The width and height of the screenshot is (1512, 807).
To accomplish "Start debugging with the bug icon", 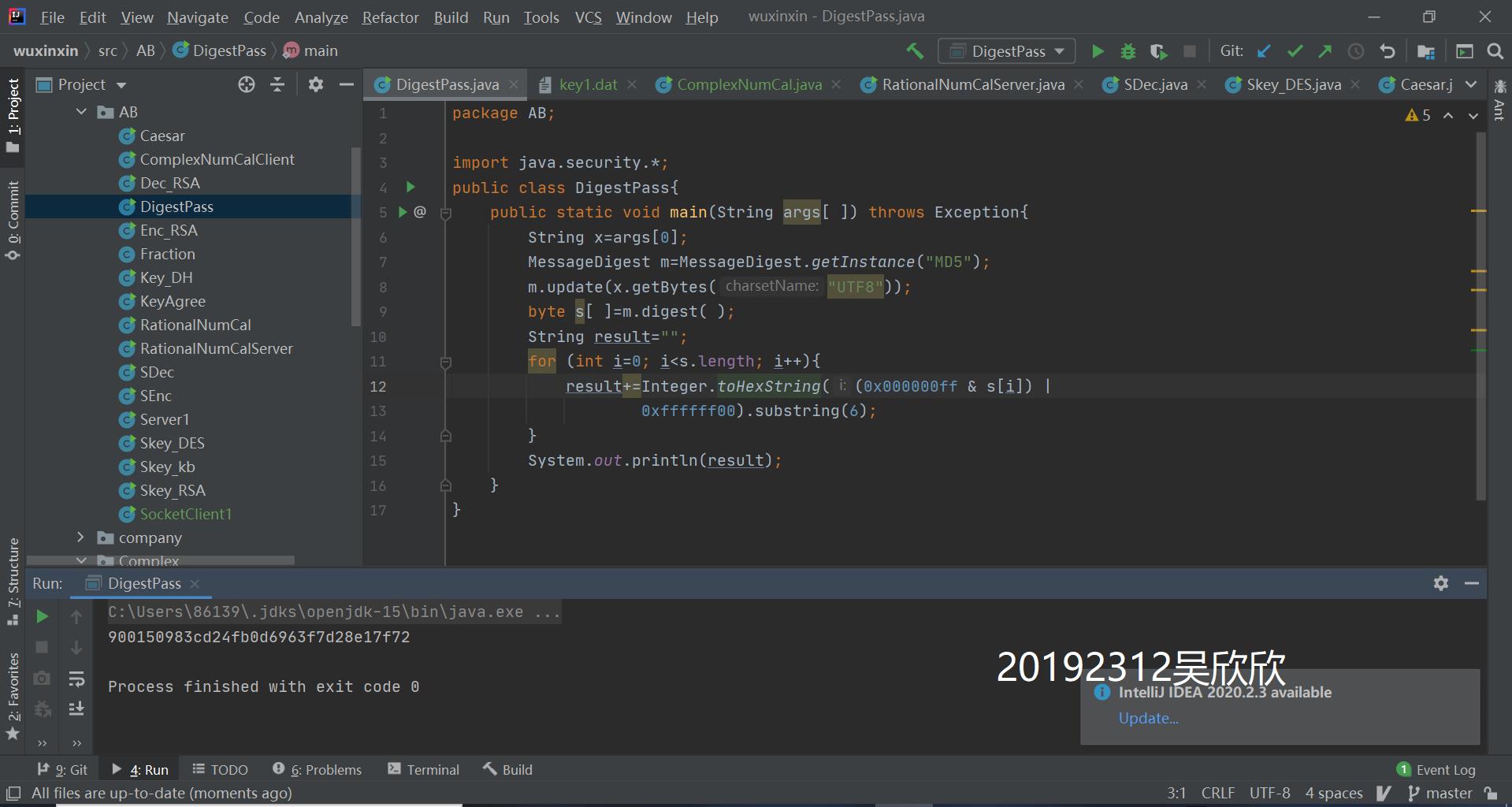I will (1128, 51).
